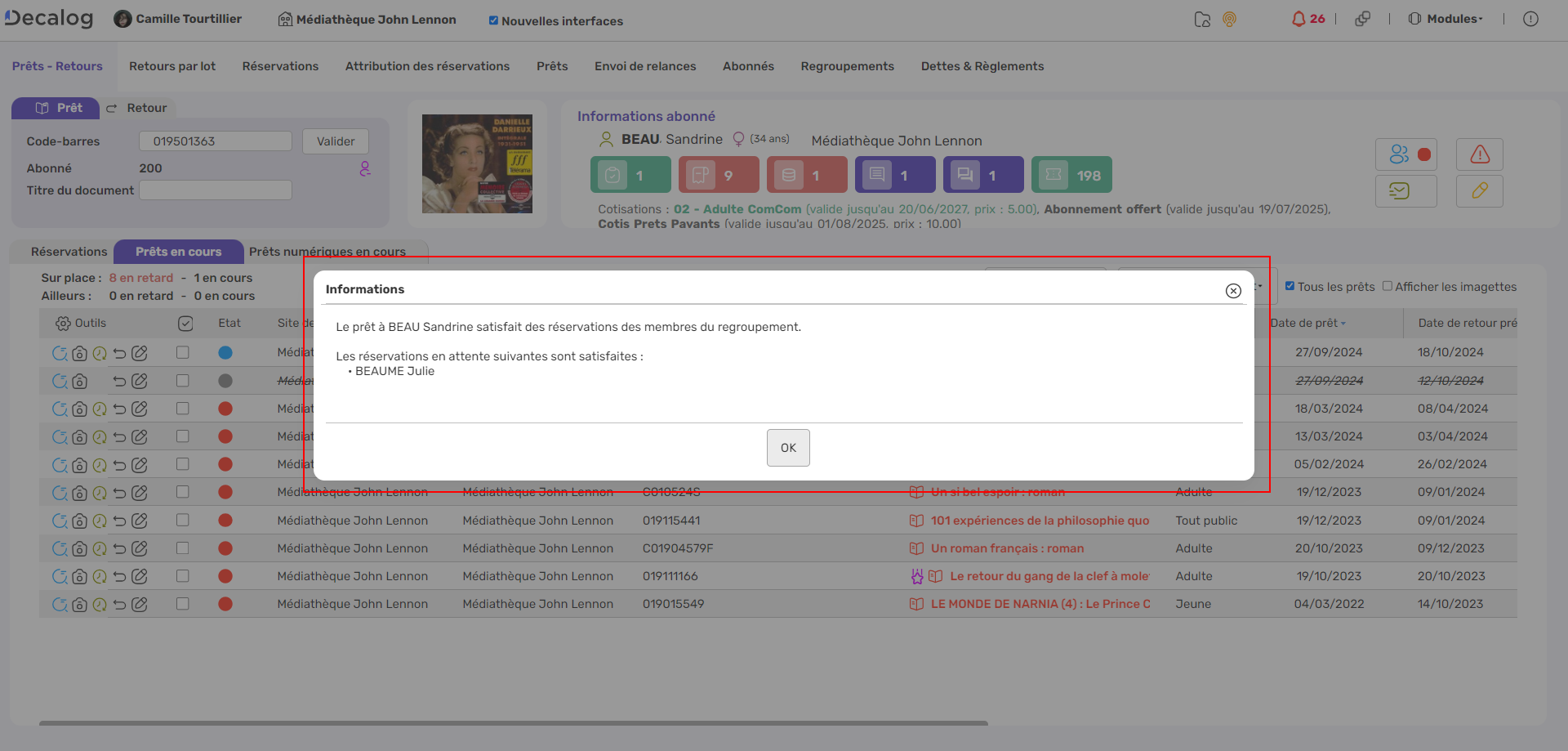Screen dimensions: 1568x751
Task: Switch to the Retour tab
Action: pyautogui.click(x=137, y=108)
